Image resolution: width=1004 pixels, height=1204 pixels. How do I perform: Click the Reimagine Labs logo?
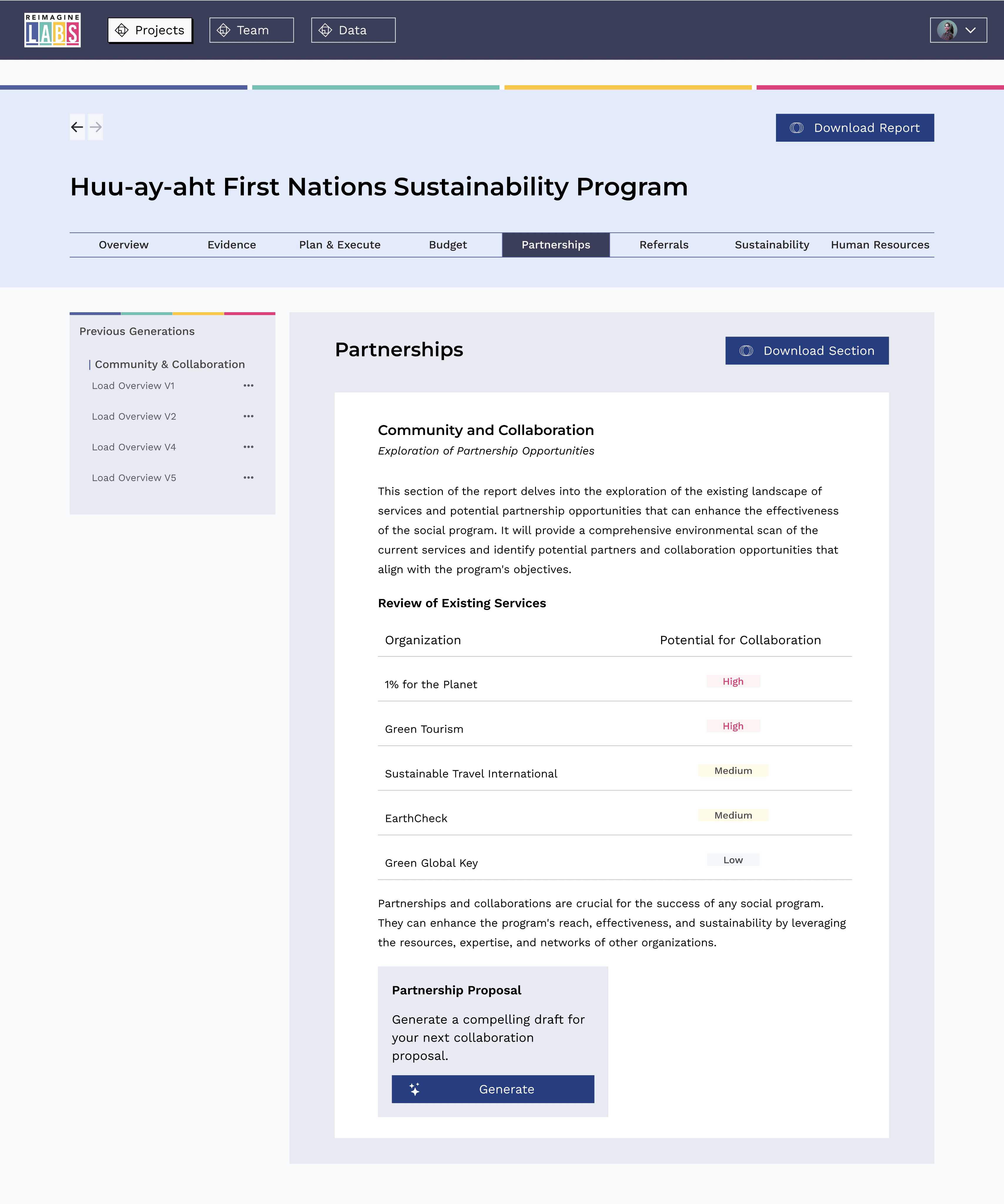[52, 30]
